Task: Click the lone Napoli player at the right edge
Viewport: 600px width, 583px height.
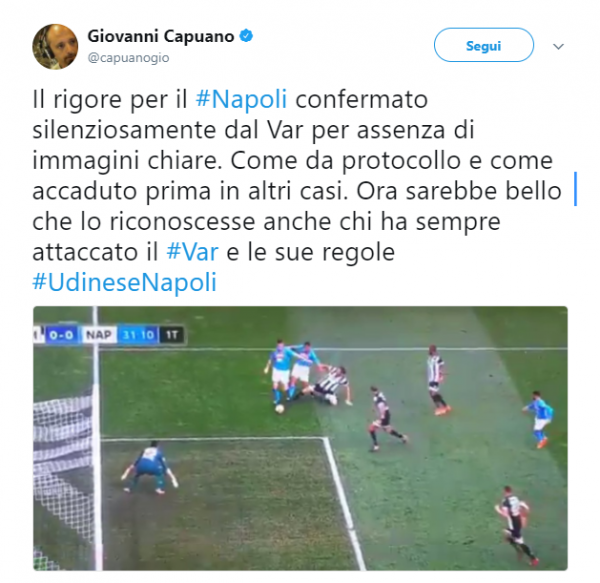Action: point(540,419)
